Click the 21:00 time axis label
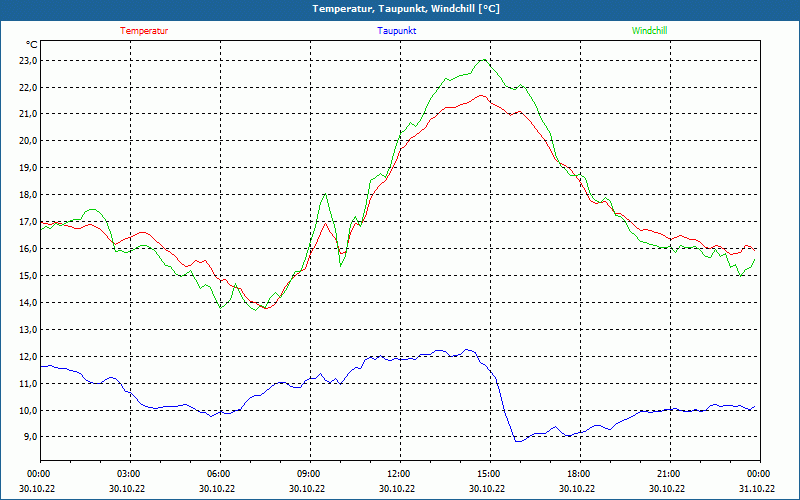 [x=668, y=474]
